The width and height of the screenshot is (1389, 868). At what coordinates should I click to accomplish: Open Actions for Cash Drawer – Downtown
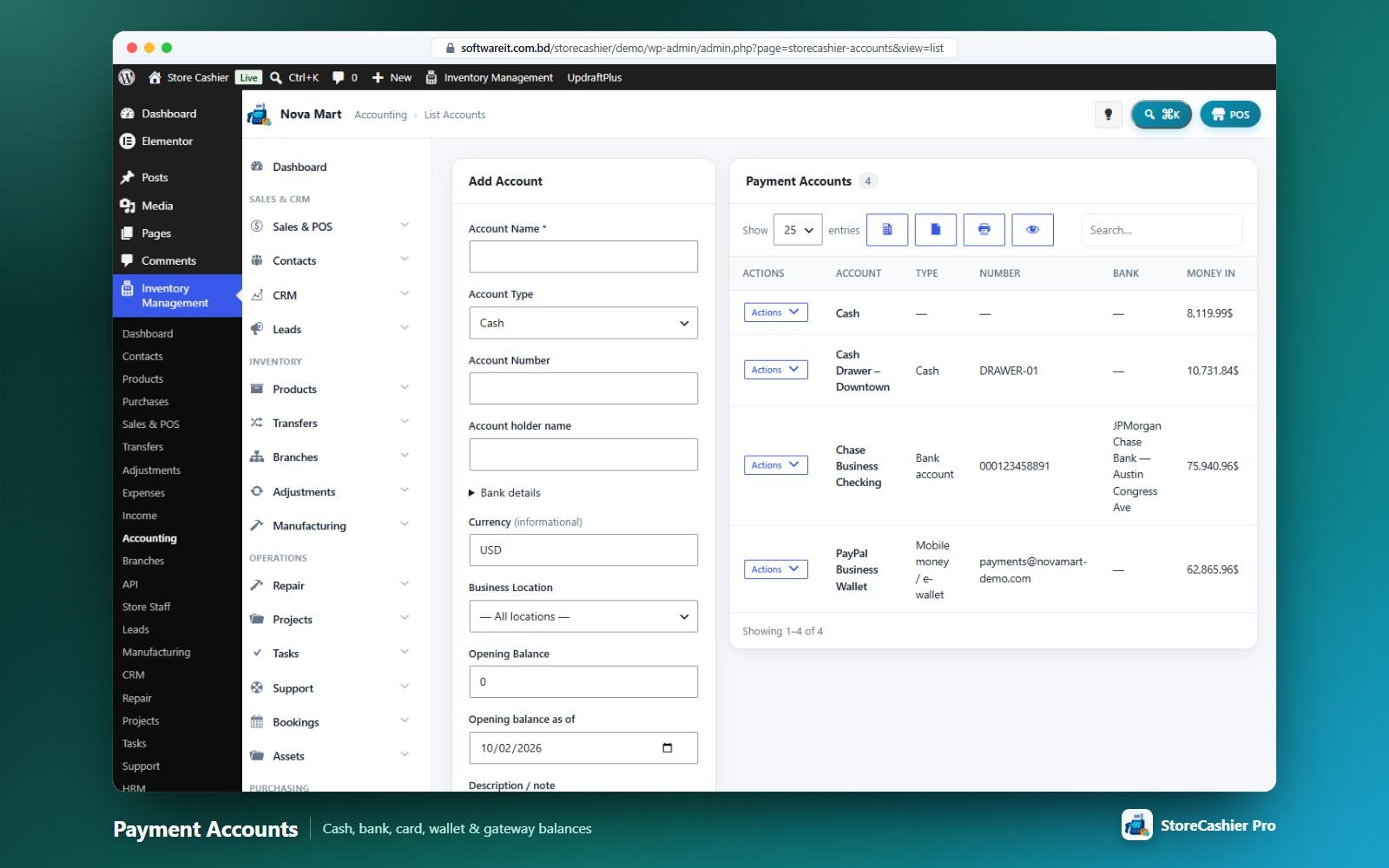click(x=776, y=370)
